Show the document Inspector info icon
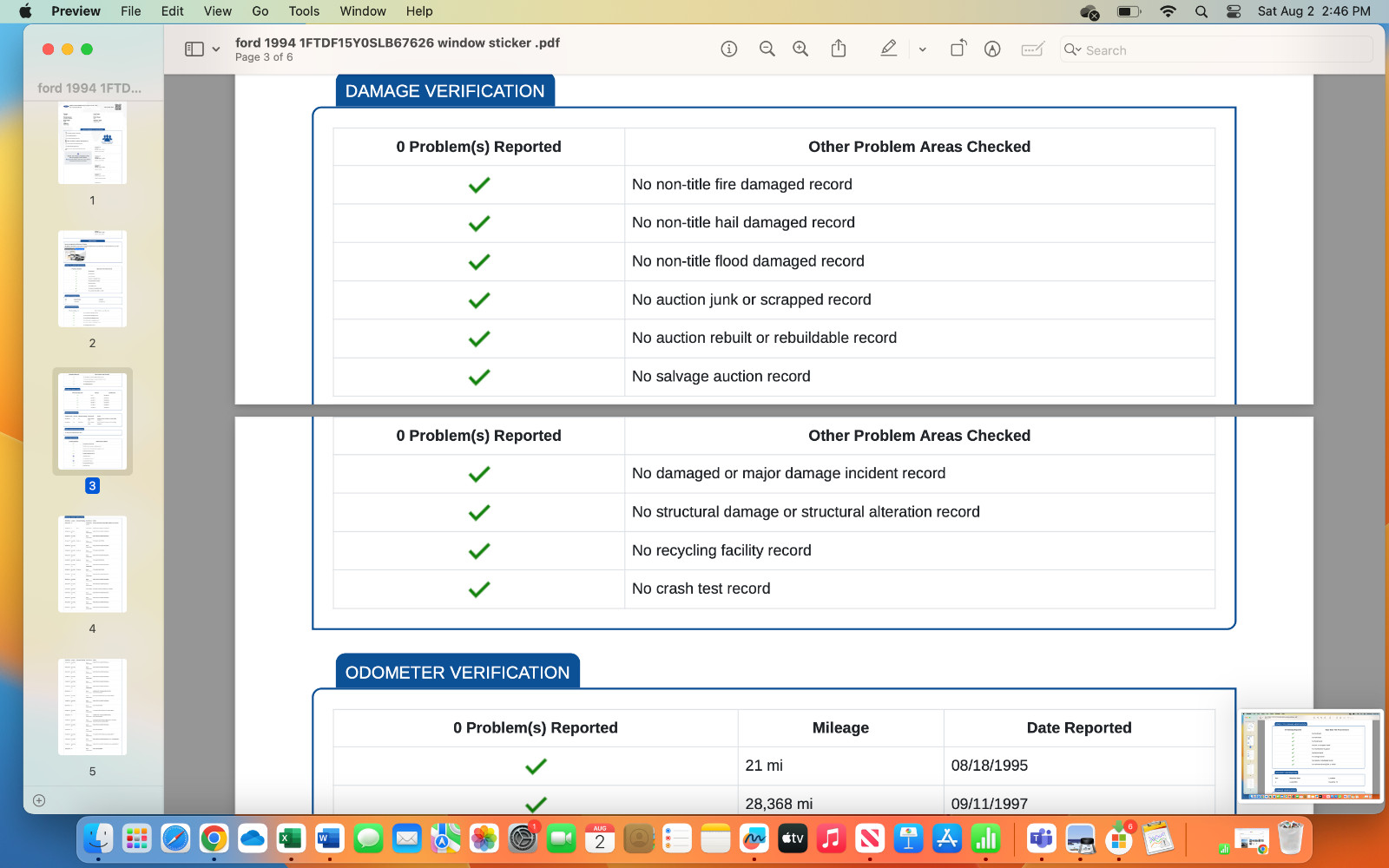Screen dimensions: 1389x868 click(x=729, y=49)
